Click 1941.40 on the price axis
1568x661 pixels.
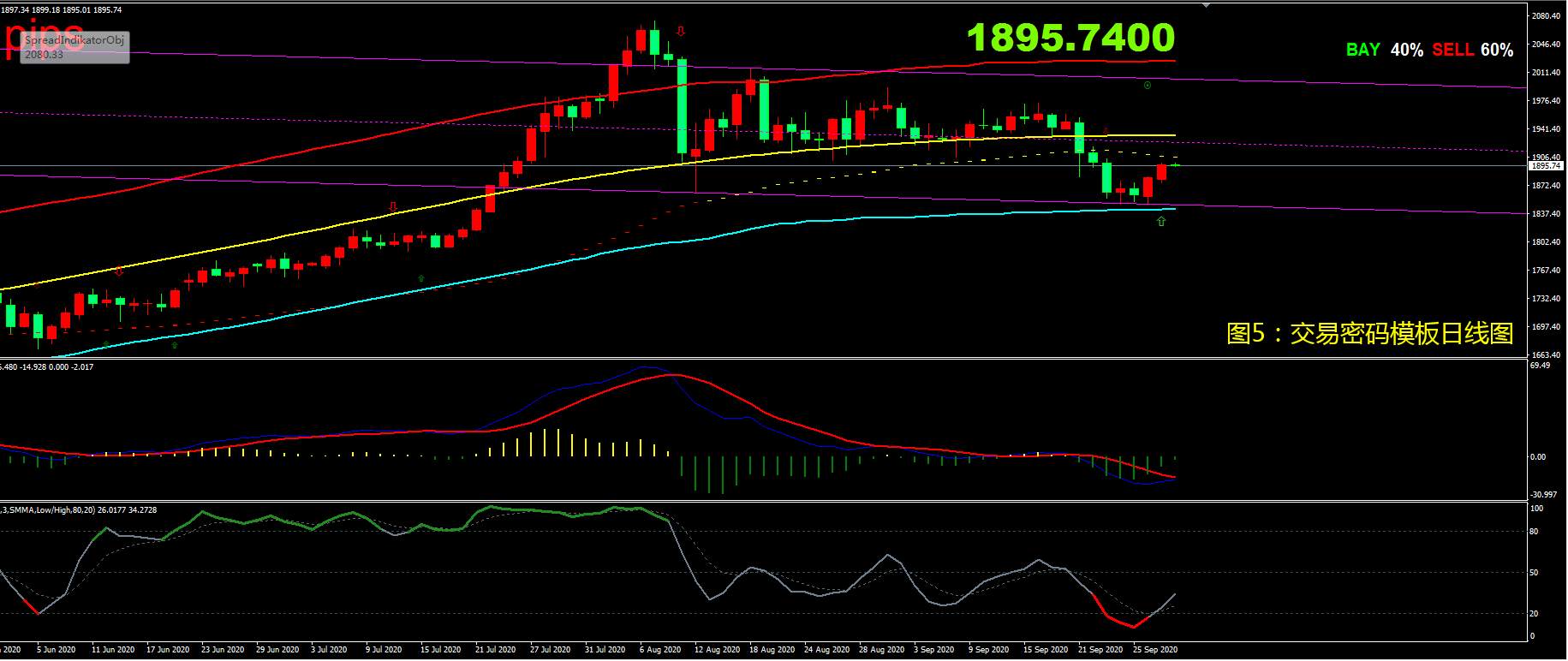coord(1547,129)
